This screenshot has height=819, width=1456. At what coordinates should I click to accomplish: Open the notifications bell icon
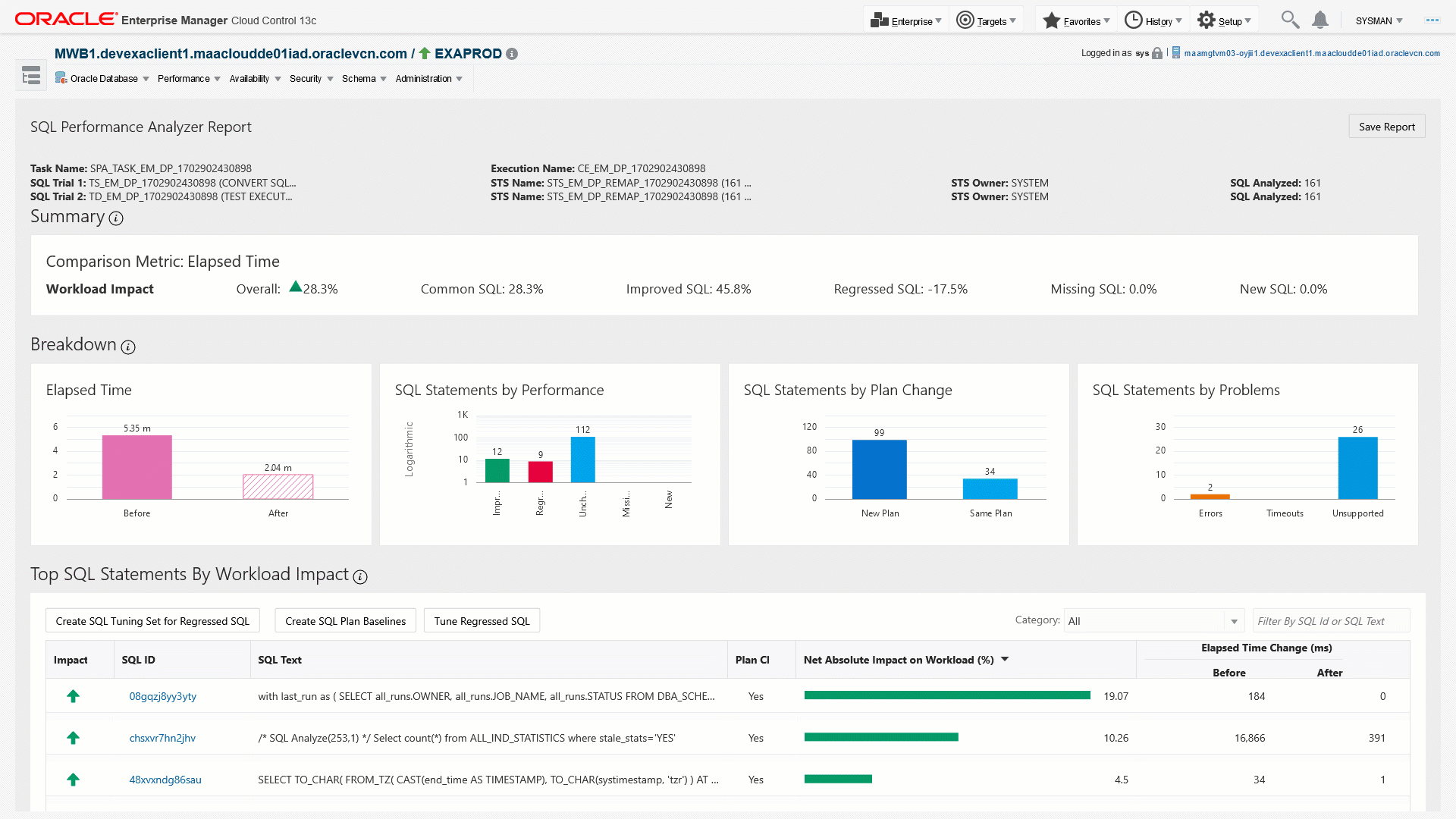[1319, 20]
